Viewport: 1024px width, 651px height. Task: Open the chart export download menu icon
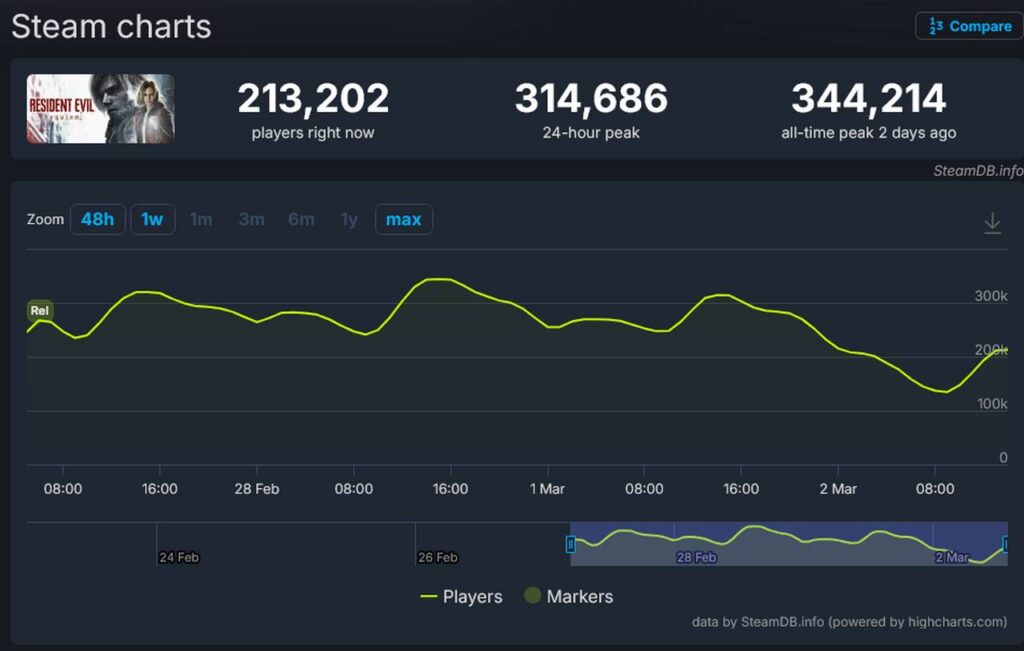point(992,222)
